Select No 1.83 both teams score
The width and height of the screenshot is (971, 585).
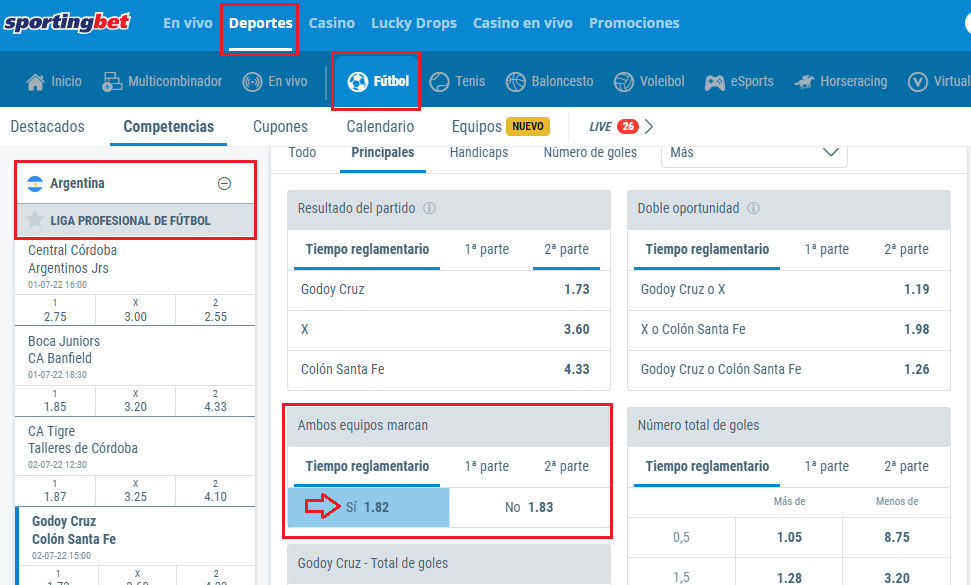[529, 508]
